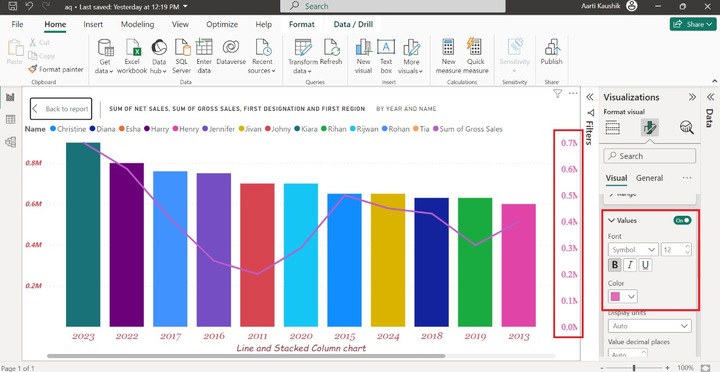Click the Save icon in title bar
Image resolution: width=720 pixels, height=372 pixels.
coord(13,6)
